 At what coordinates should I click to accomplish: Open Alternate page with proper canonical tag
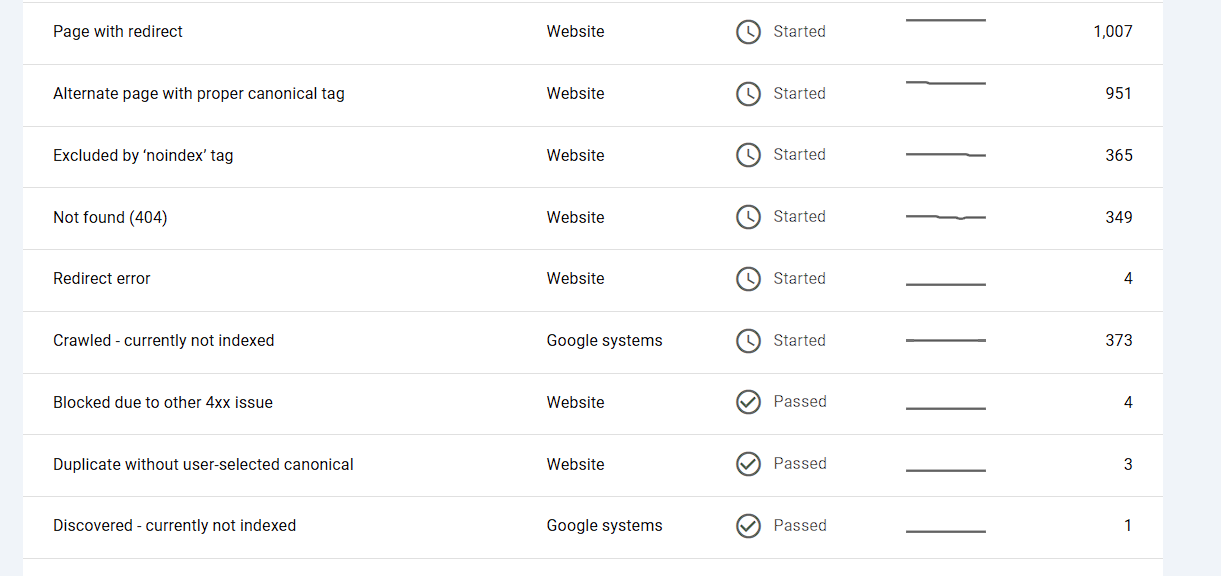198,94
